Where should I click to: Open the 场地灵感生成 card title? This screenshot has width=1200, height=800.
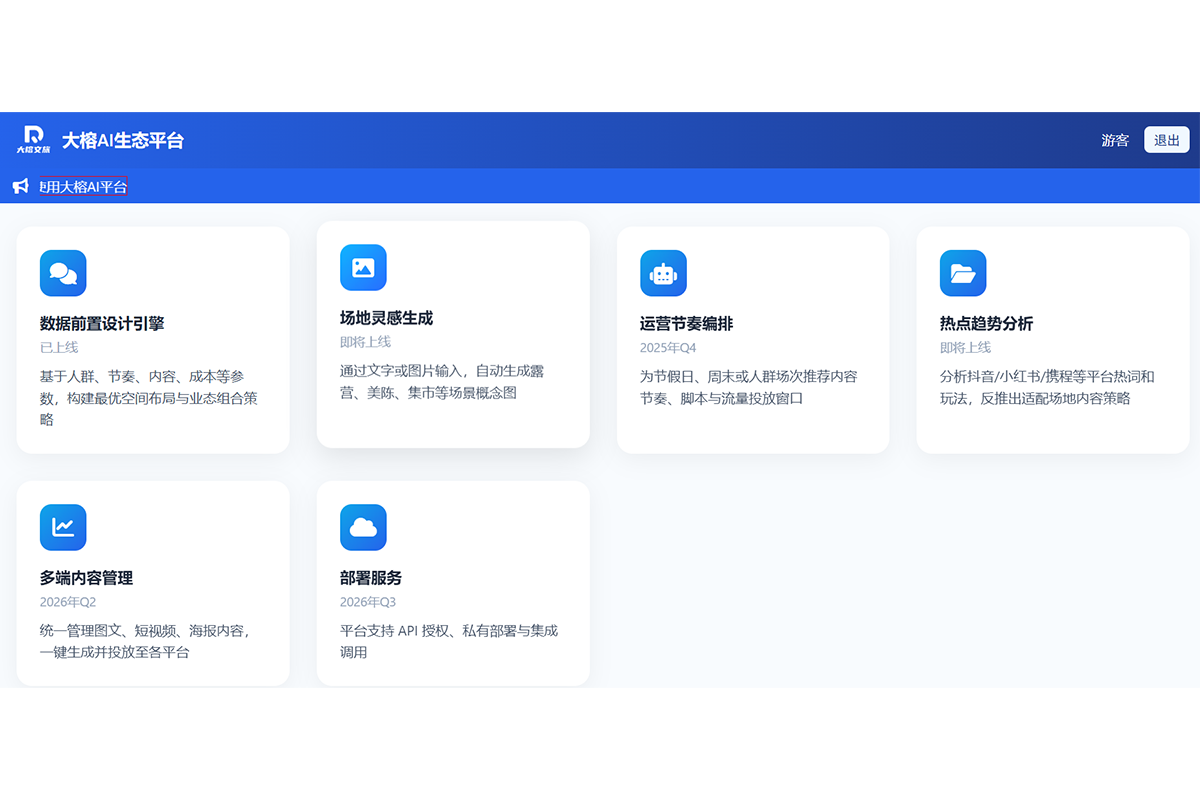point(386,318)
